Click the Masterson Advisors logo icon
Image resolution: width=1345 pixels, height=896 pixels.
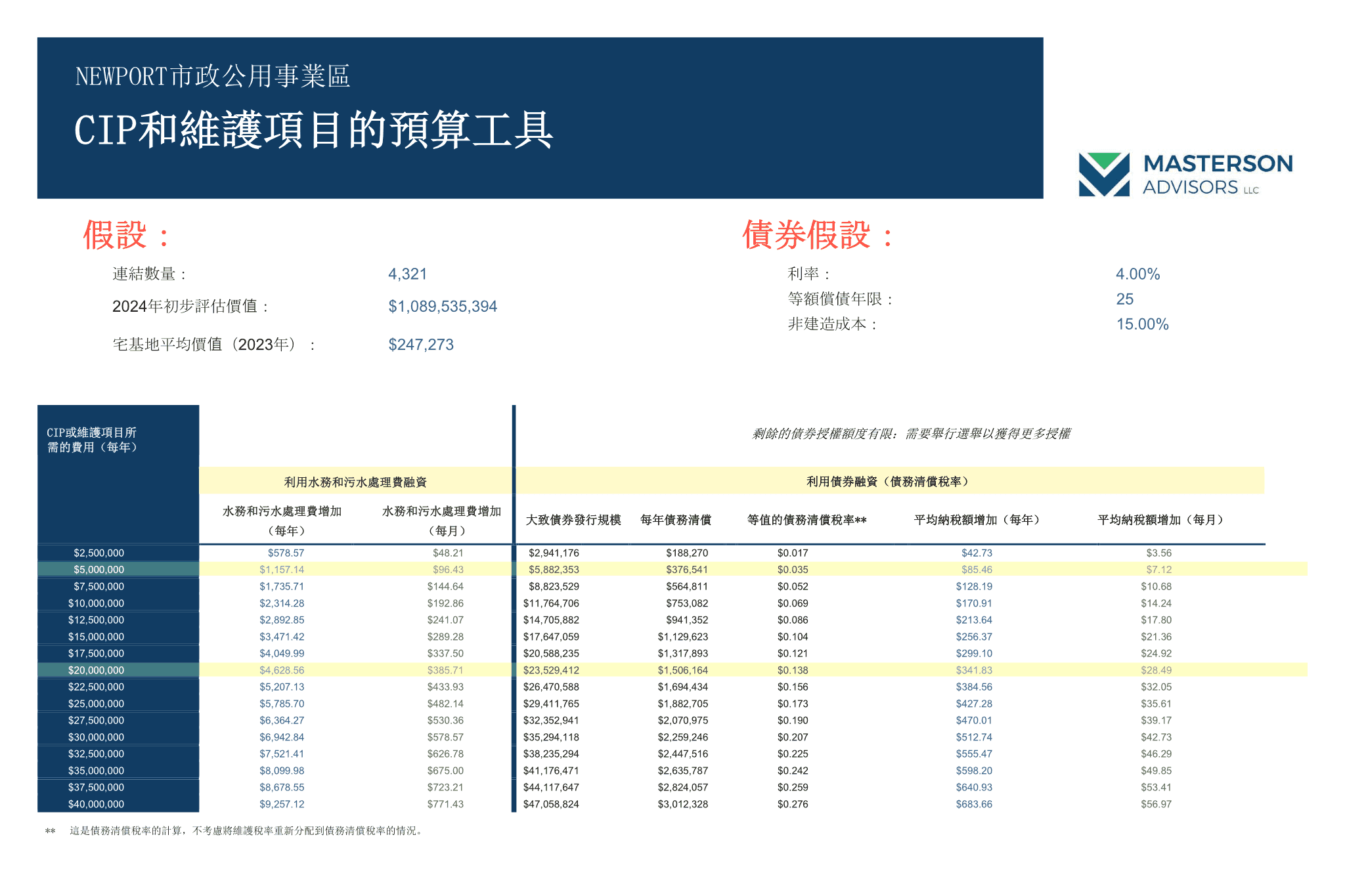tap(1103, 175)
